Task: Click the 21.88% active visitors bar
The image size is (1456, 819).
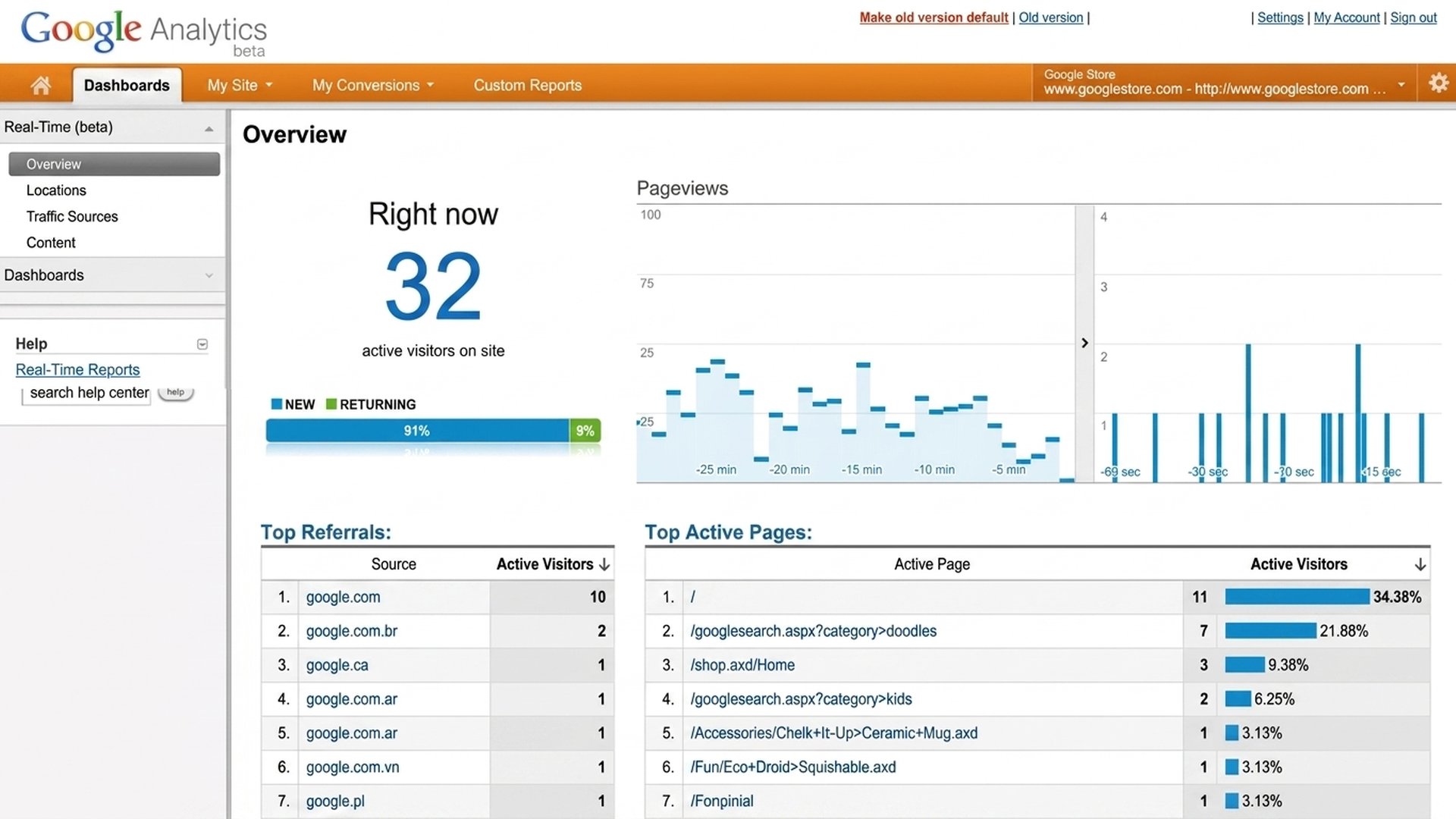Action: click(x=1271, y=631)
